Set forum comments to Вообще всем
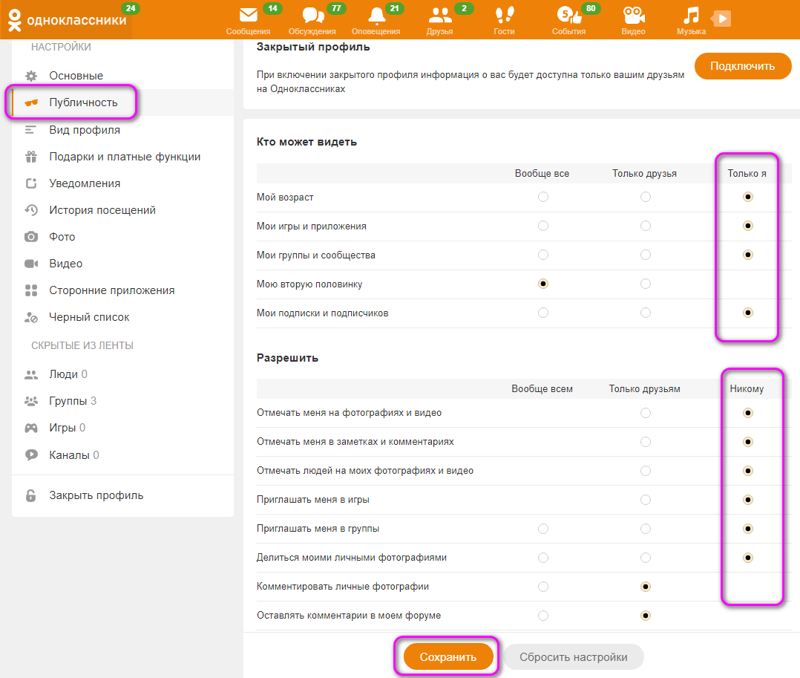 [x=543, y=616]
